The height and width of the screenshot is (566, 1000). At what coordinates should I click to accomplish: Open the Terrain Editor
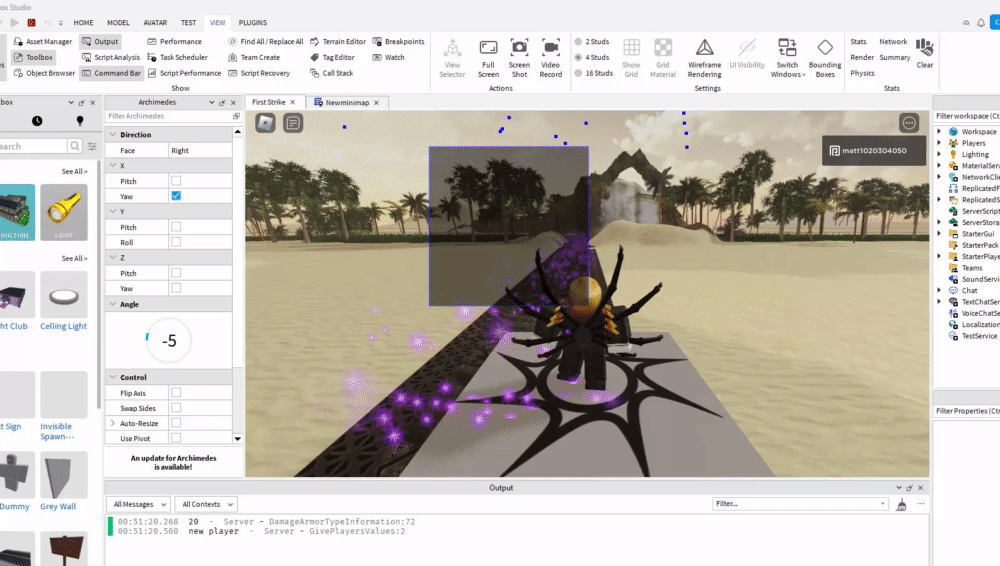pyautogui.click(x=337, y=41)
